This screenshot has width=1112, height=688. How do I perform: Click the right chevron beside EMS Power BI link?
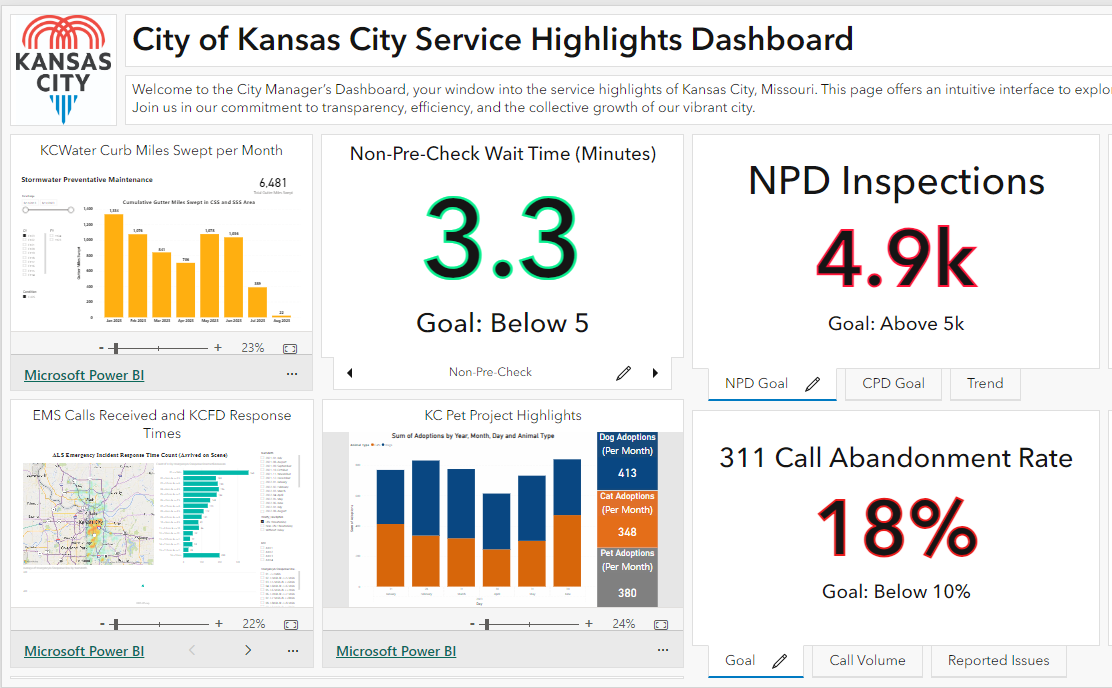point(247,649)
